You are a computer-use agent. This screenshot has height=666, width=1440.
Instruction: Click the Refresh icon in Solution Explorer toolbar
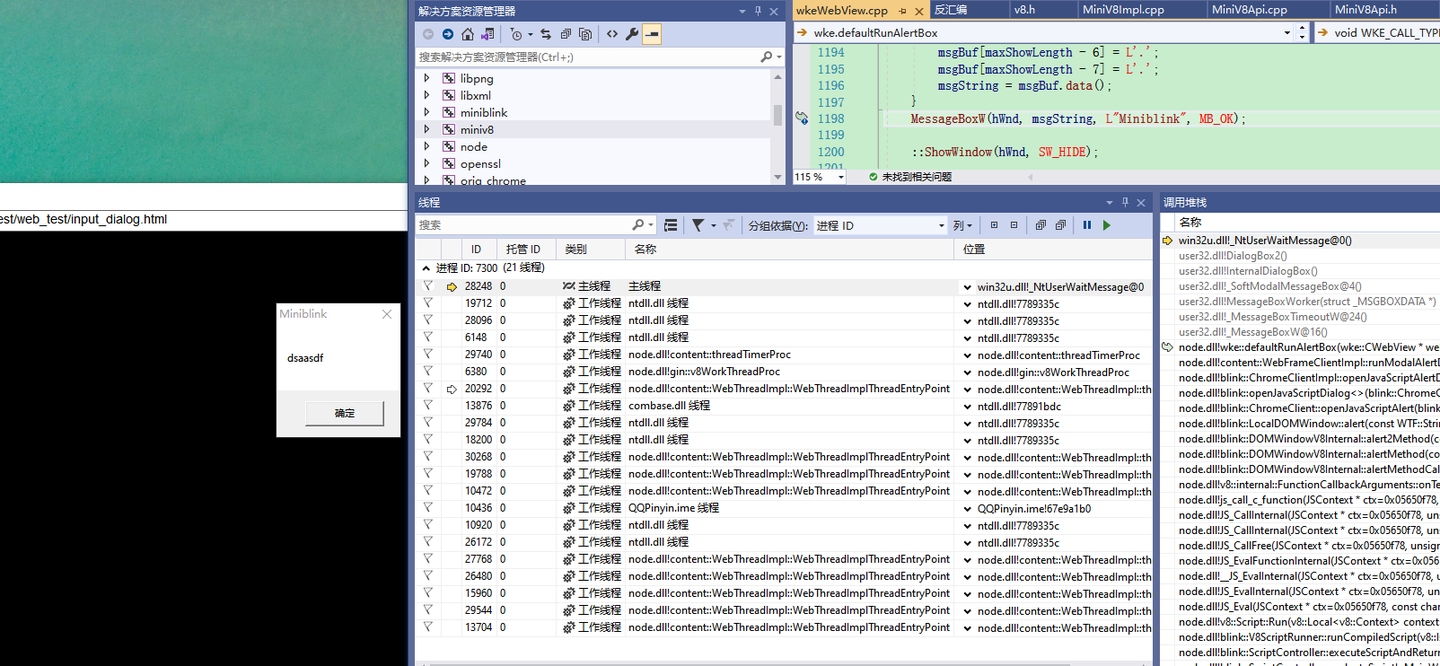point(546,33)
